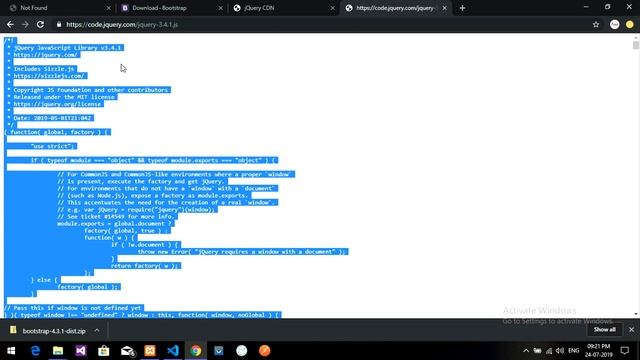The height and width of the screenshot is (360, 640).
Task: Close the code.jquery.com tab
Action: [x=444, y=8]
